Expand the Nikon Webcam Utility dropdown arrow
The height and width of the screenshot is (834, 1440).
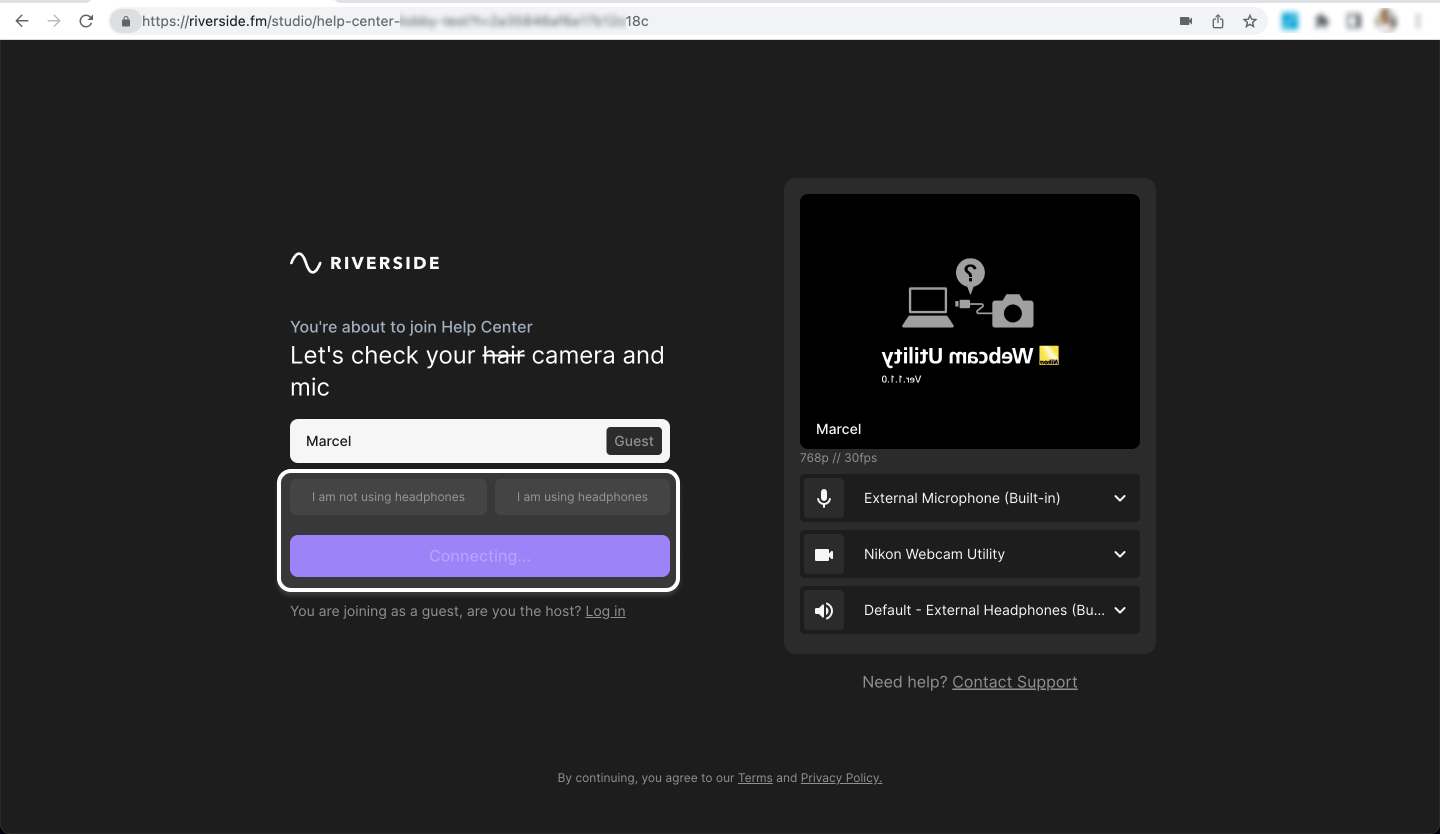pyautogui.click(x=1120, y=554)
